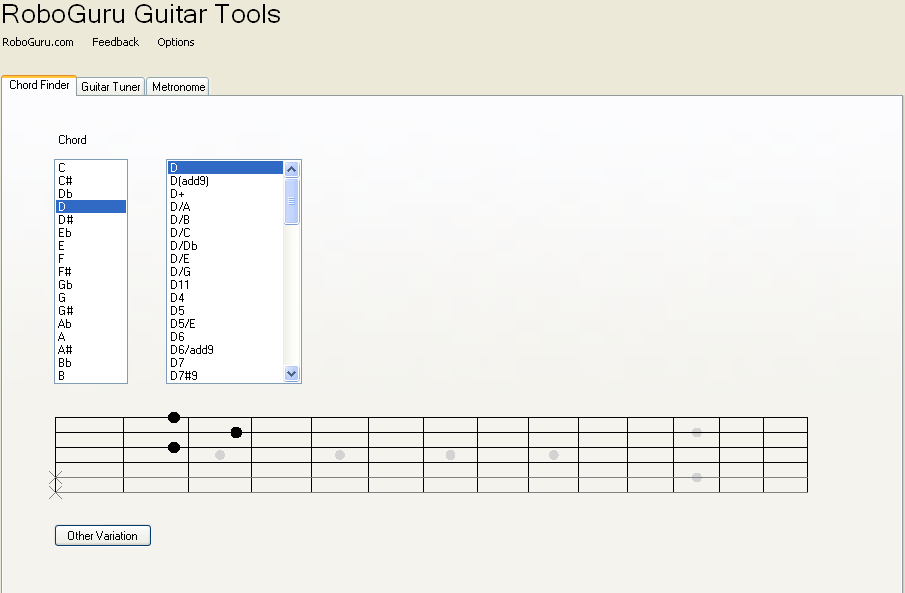This screenshot has width=905, height=593.
Task: Select the D/Db chord
Action: coord(226,245)
